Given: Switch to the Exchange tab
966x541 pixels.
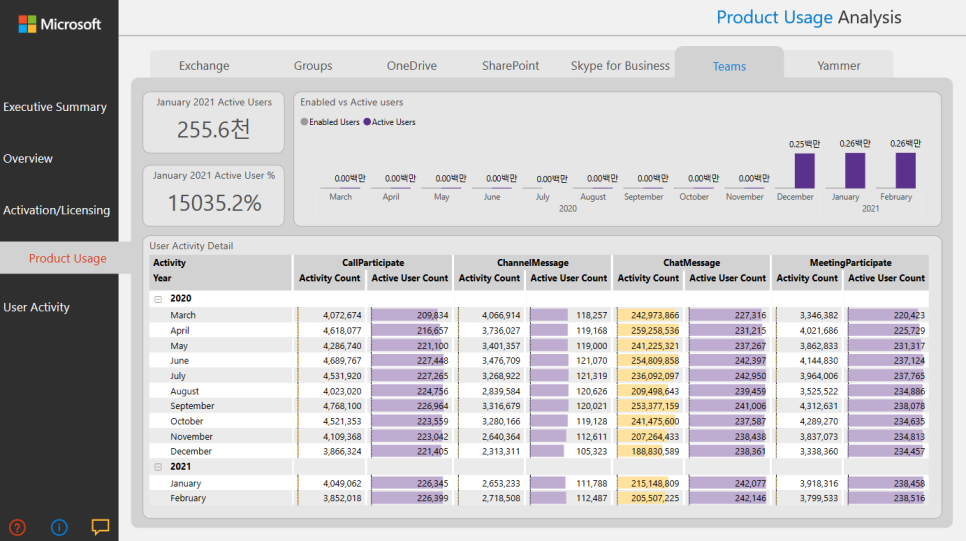Looking at the screenshot, I should coord(204,65).
